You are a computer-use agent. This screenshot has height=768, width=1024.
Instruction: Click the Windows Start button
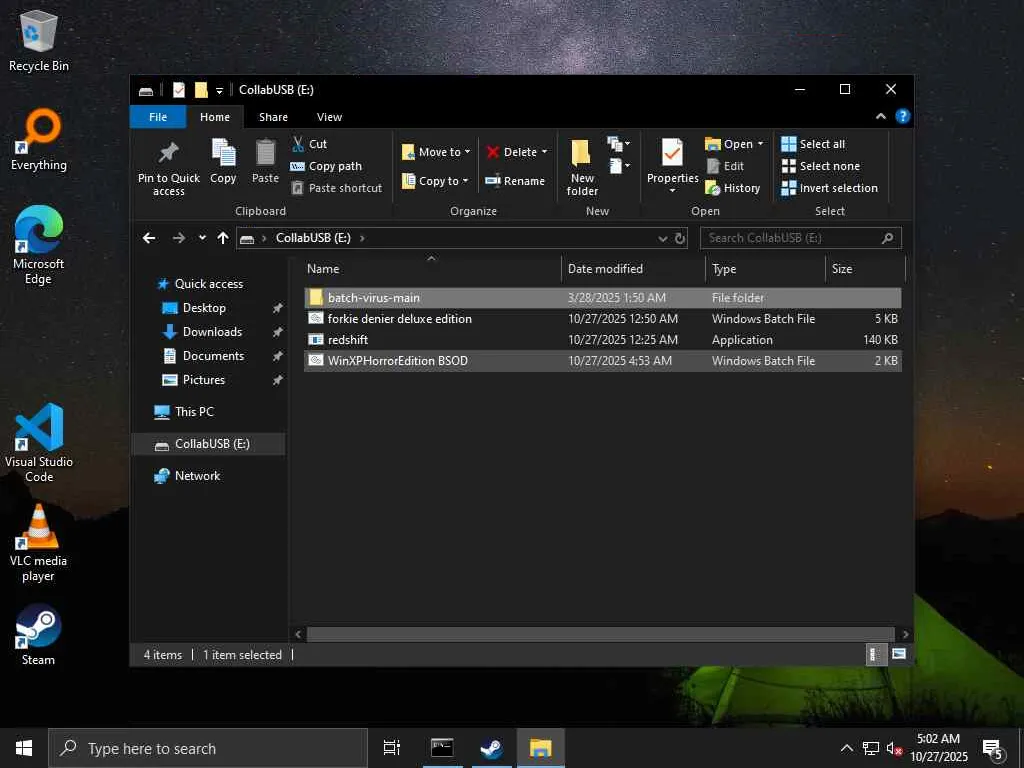(x=24, y=748)
